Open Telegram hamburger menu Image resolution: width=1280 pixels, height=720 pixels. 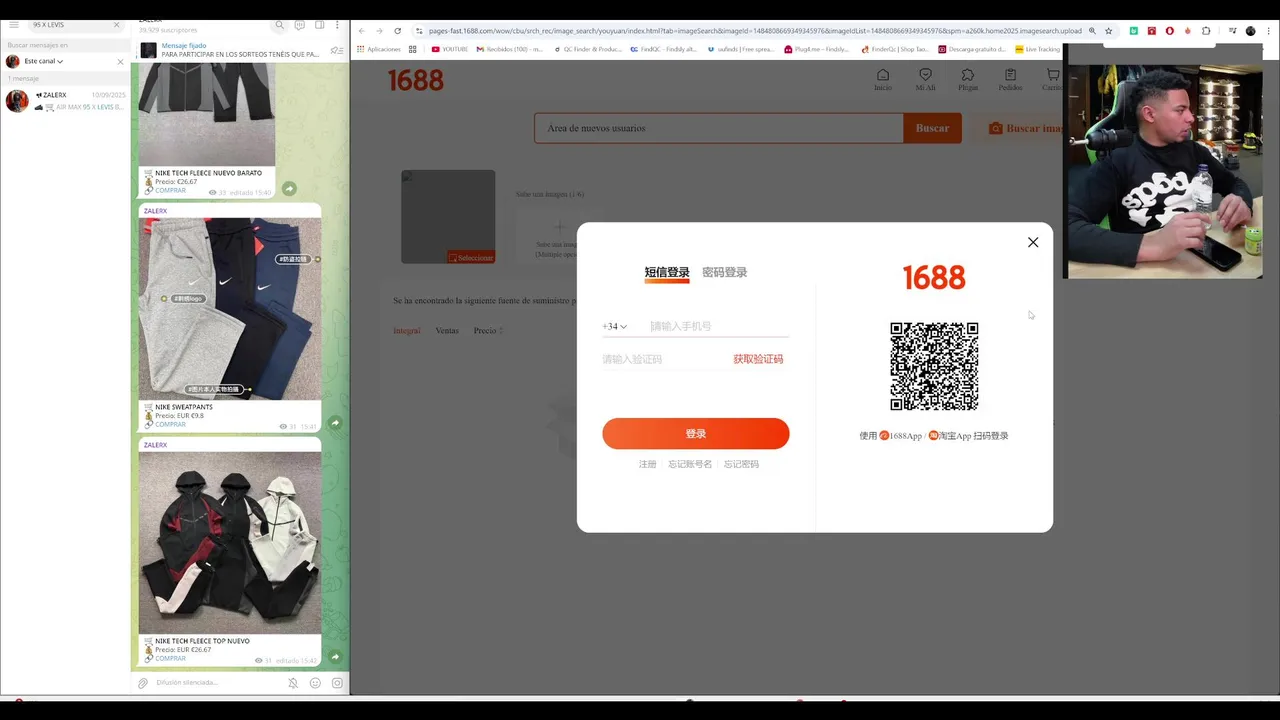(14, 24)
